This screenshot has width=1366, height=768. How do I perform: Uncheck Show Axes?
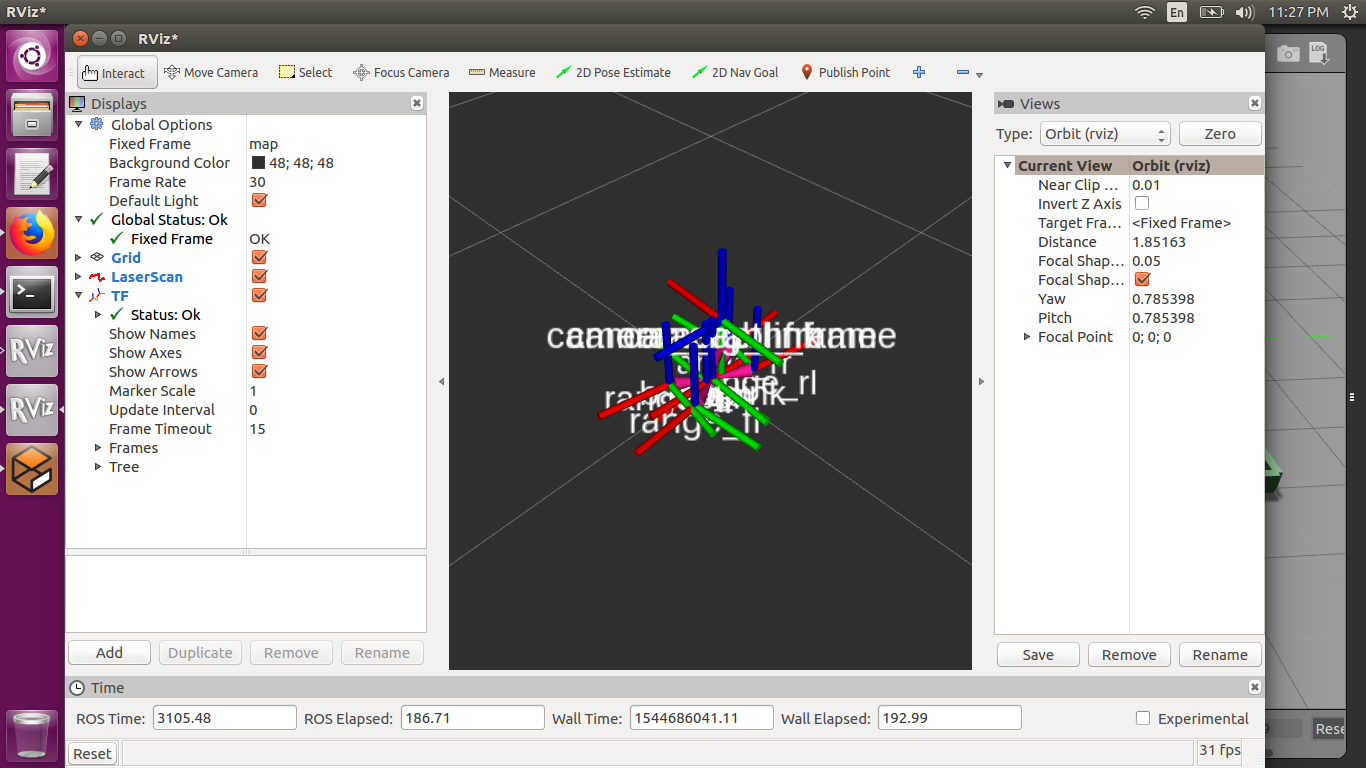(259, 352)
